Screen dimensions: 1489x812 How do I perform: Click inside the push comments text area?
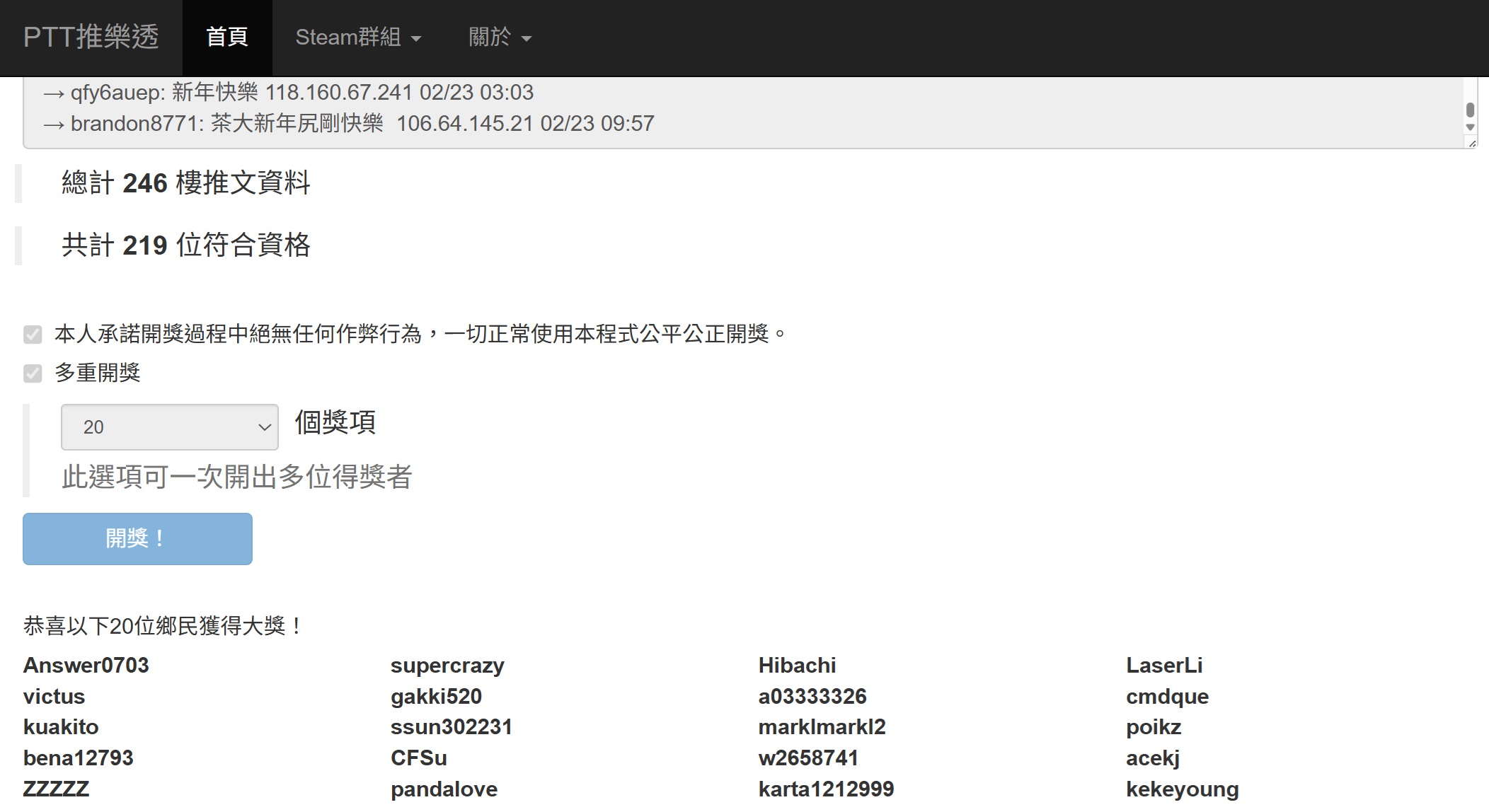click(x=849, y=110)
